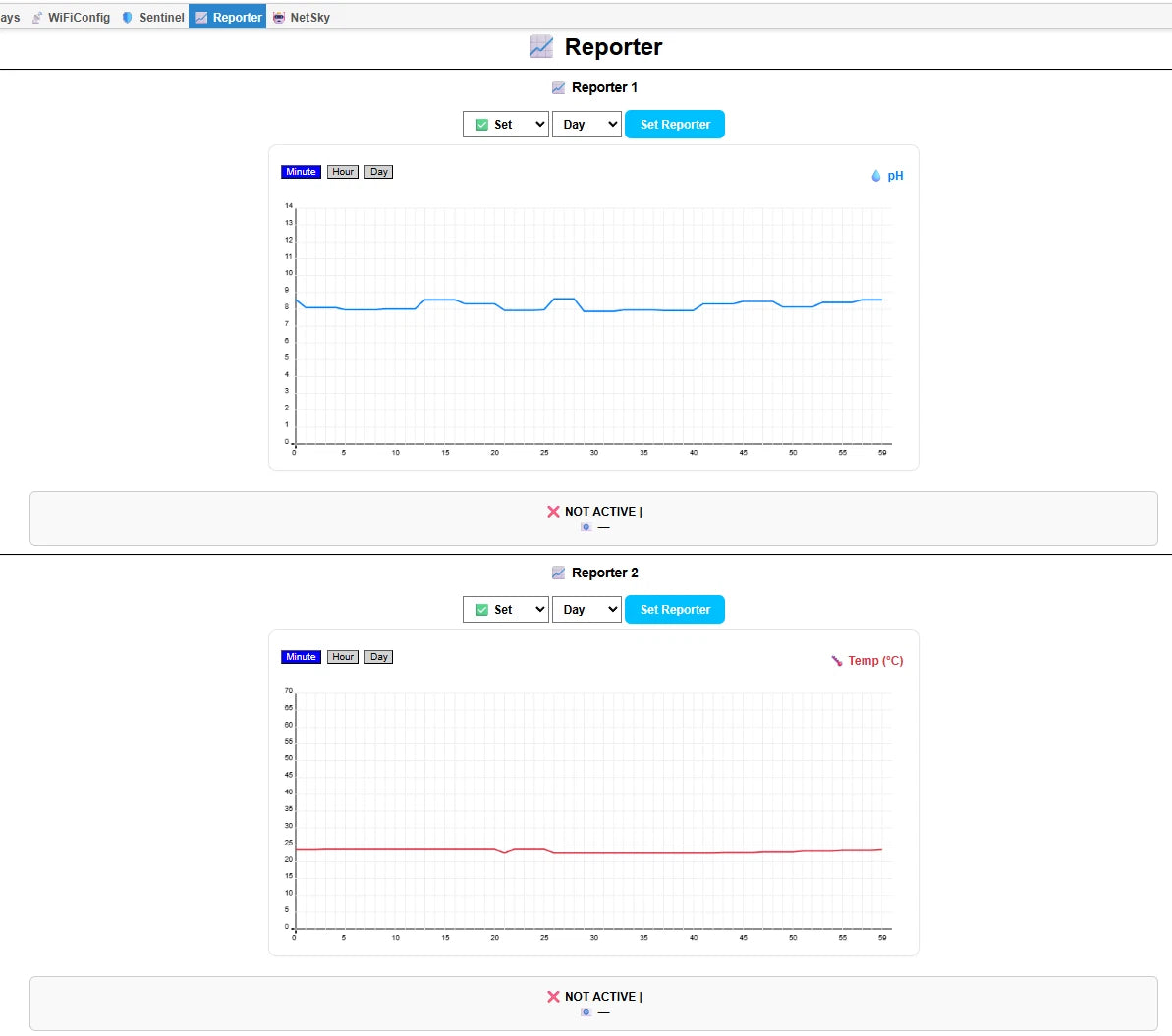This screenshot has height=1036, width=1172.
Task: Select Minute view on Temp chart
Action: point(302,657)
